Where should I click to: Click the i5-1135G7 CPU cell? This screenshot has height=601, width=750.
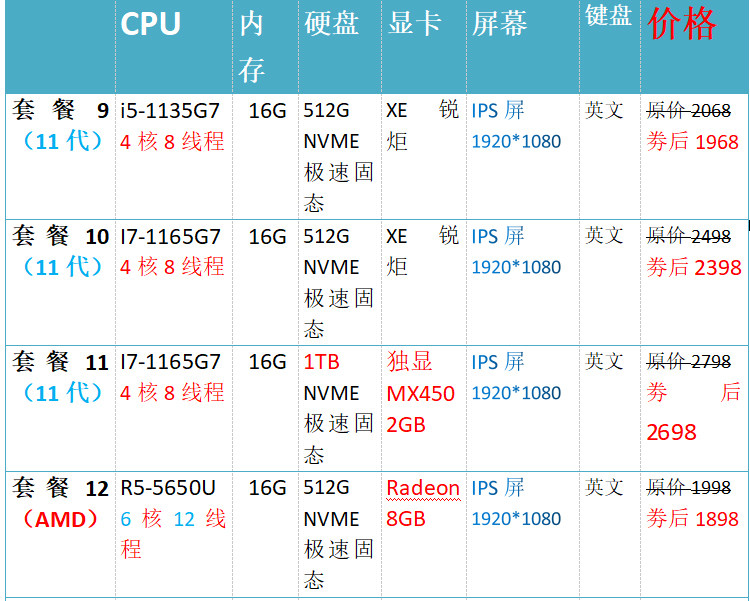(170, 111)
